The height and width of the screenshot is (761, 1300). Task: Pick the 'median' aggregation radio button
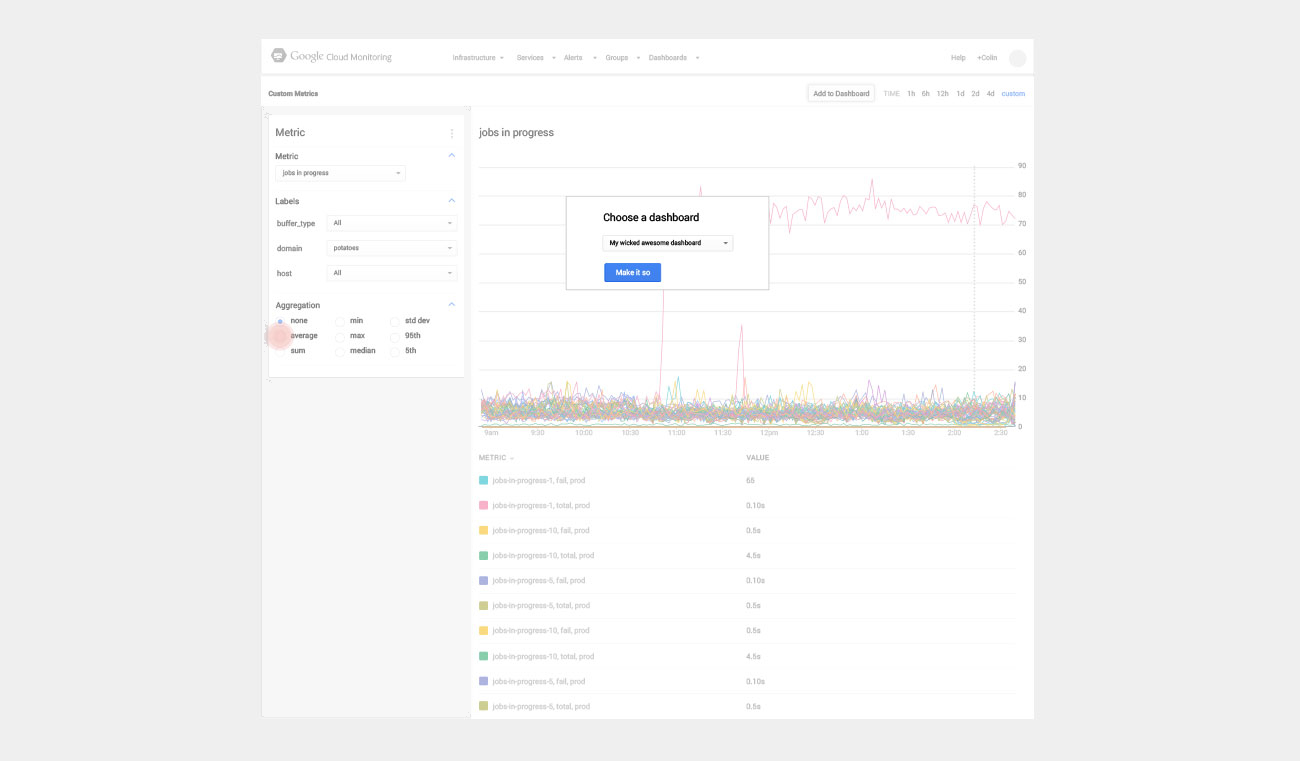[x=340, y=351]
